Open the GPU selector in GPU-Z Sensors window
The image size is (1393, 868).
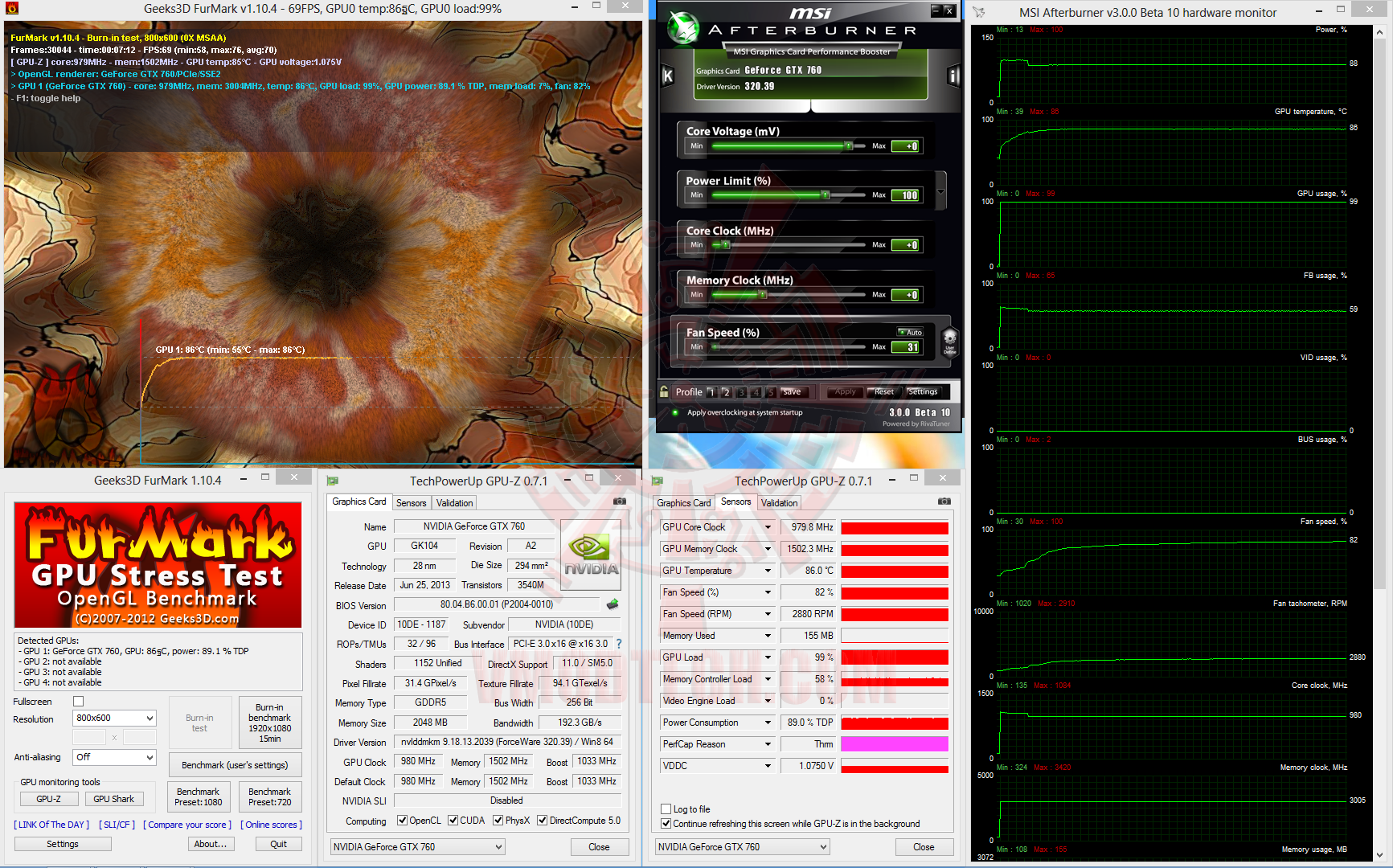pyautogui.click(x=743, y=847)
